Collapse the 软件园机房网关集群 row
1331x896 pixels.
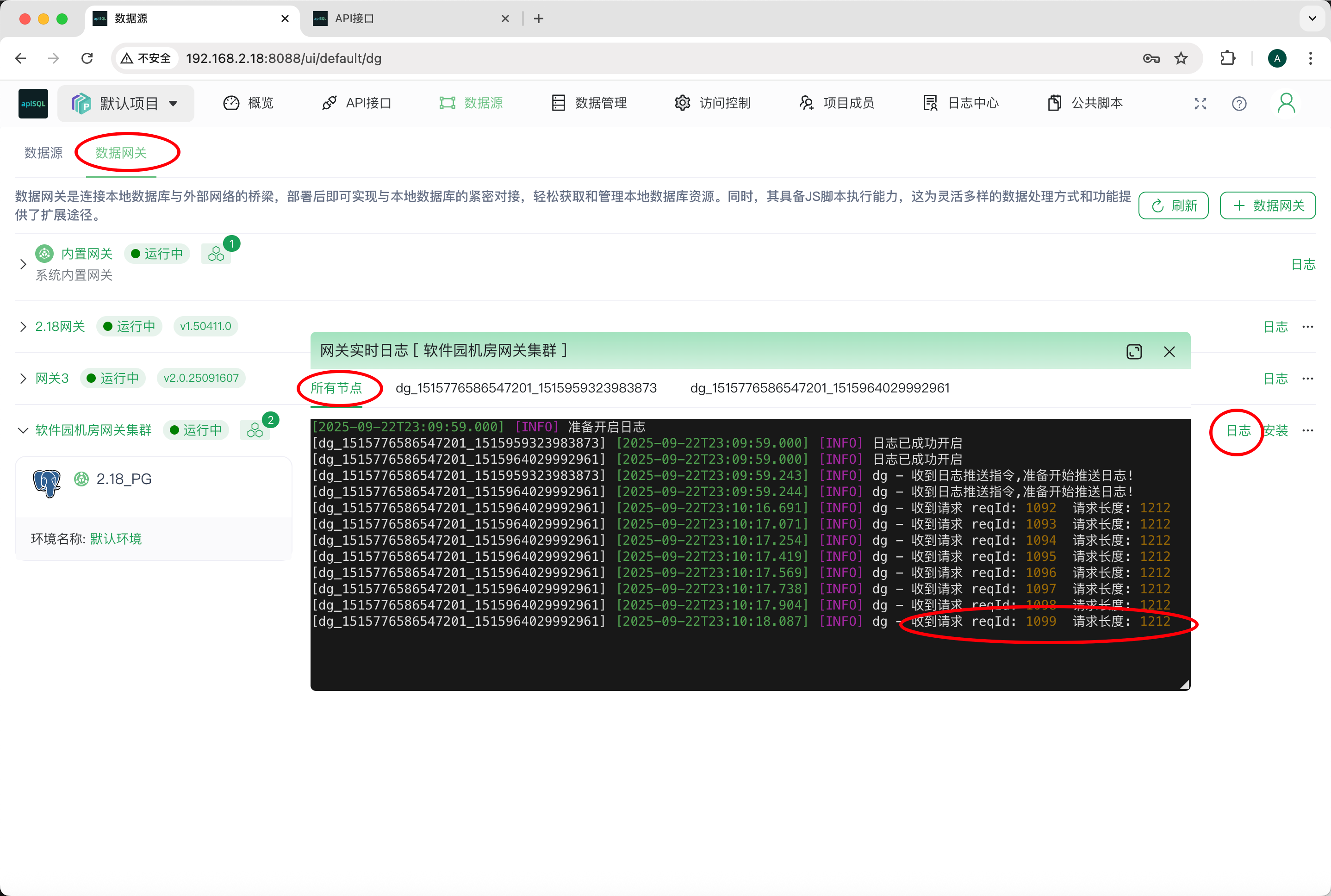tap(23, 430)
